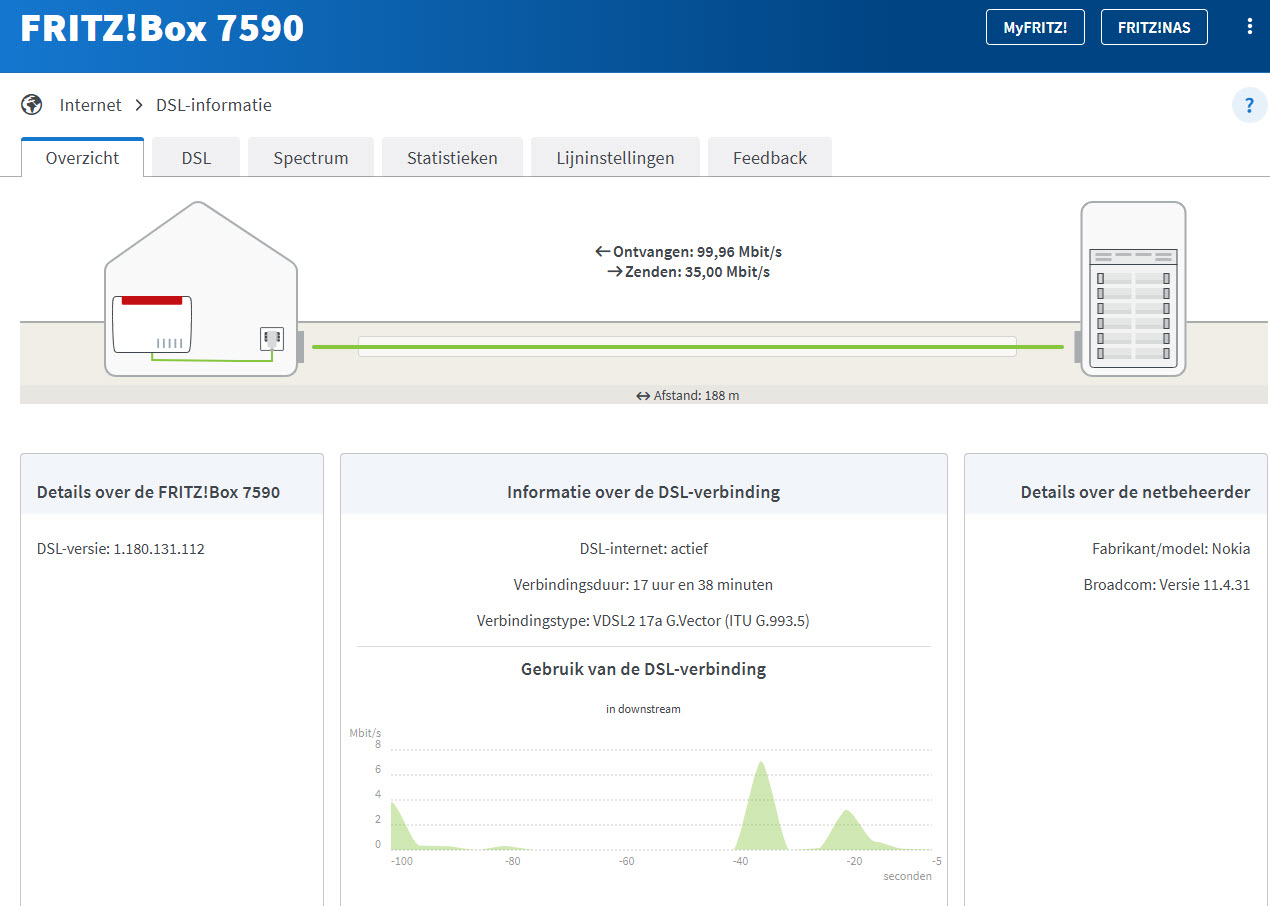Click the DSL-informatie breadcrumb
The image size is (1270, 906).
click(213, 105)
